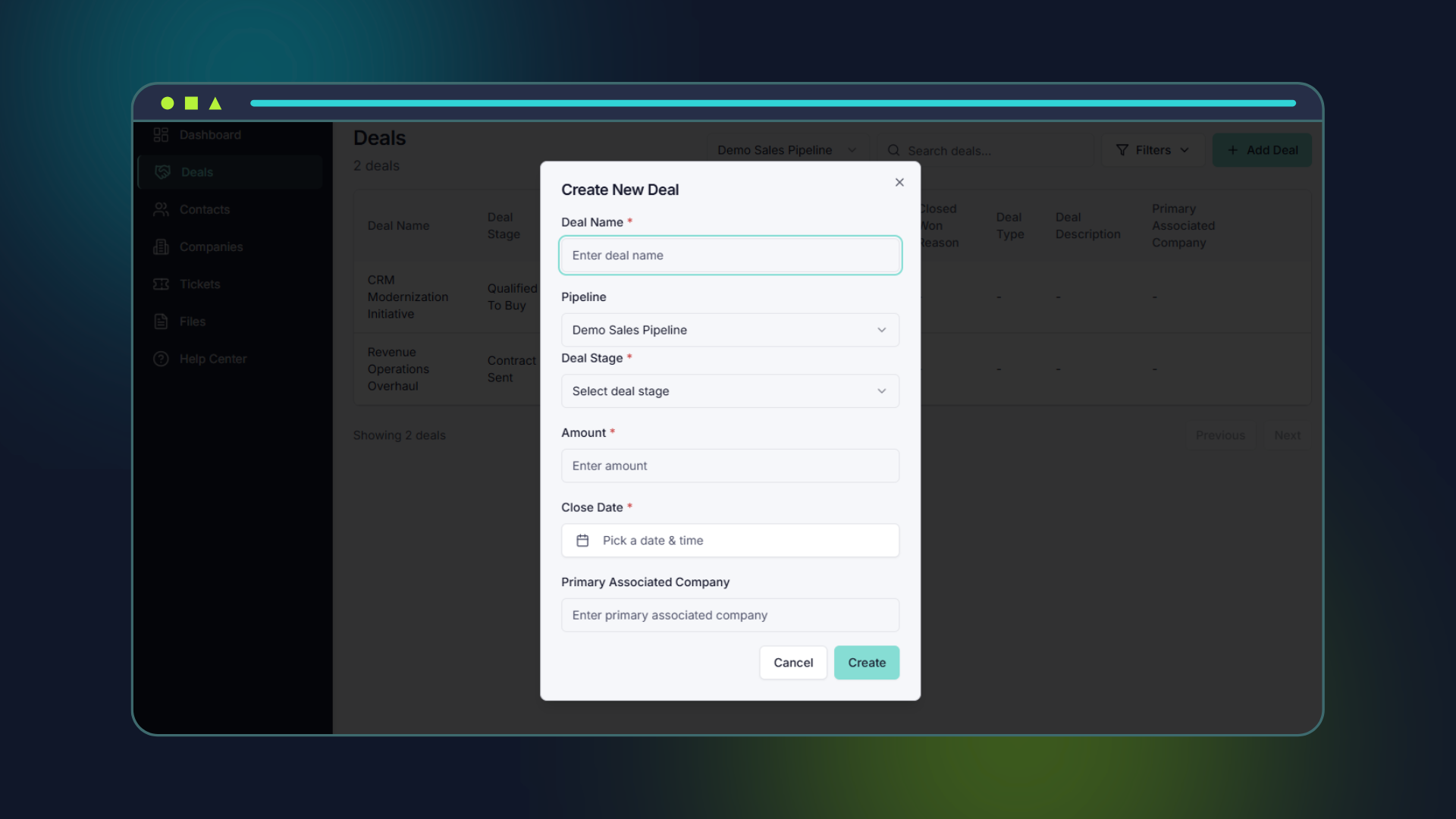This screenshot has height=819, width=1456.
Task: Select the Deals shield icon in sidebar
Action: [x=162, y=171]
